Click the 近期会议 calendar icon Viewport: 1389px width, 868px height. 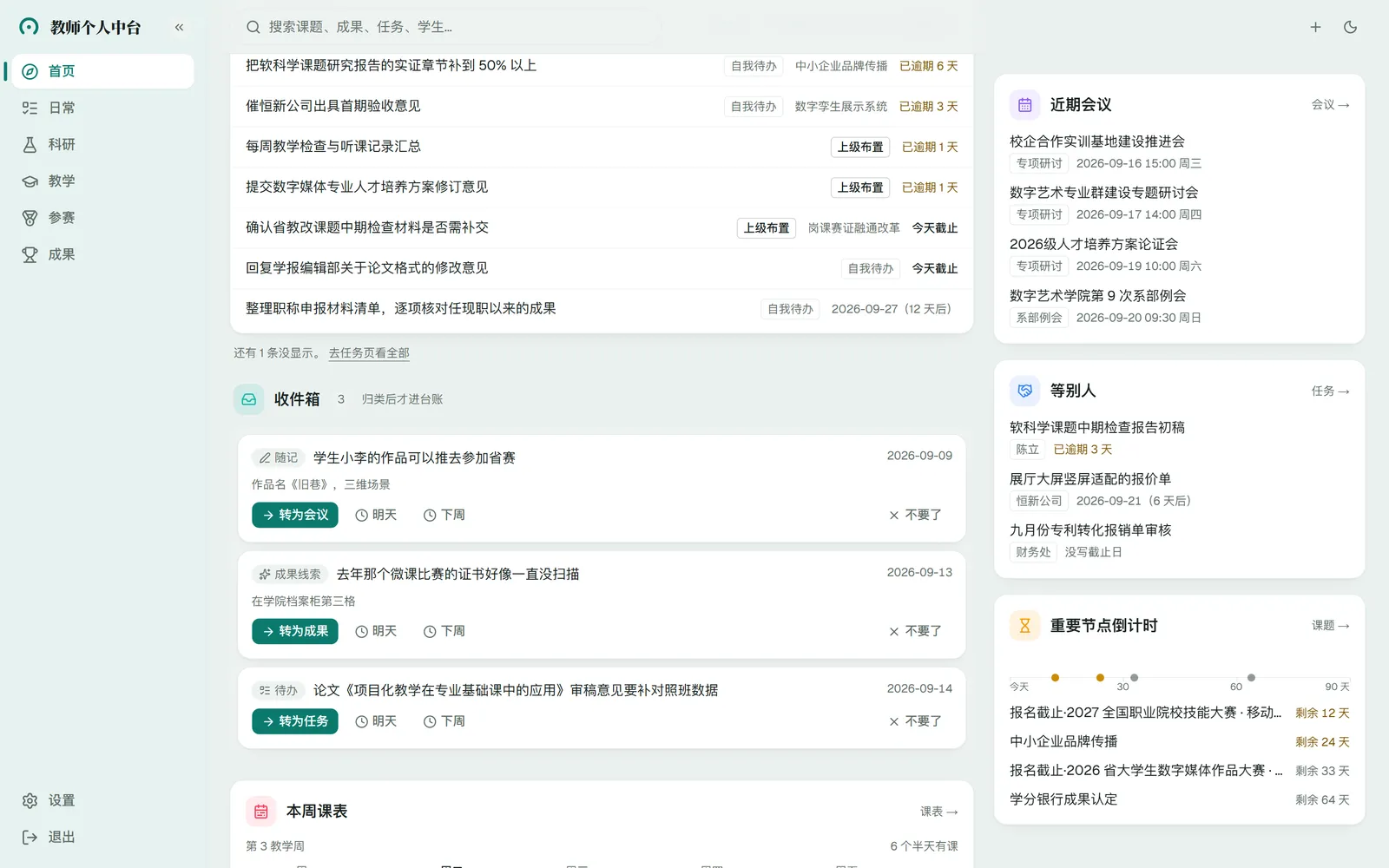click(x=1024, y=105)
